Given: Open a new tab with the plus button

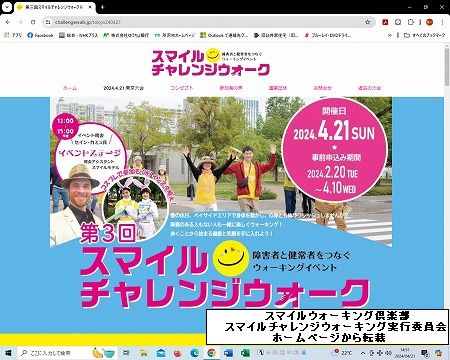Looking at the screenshot, I should 102,7.
